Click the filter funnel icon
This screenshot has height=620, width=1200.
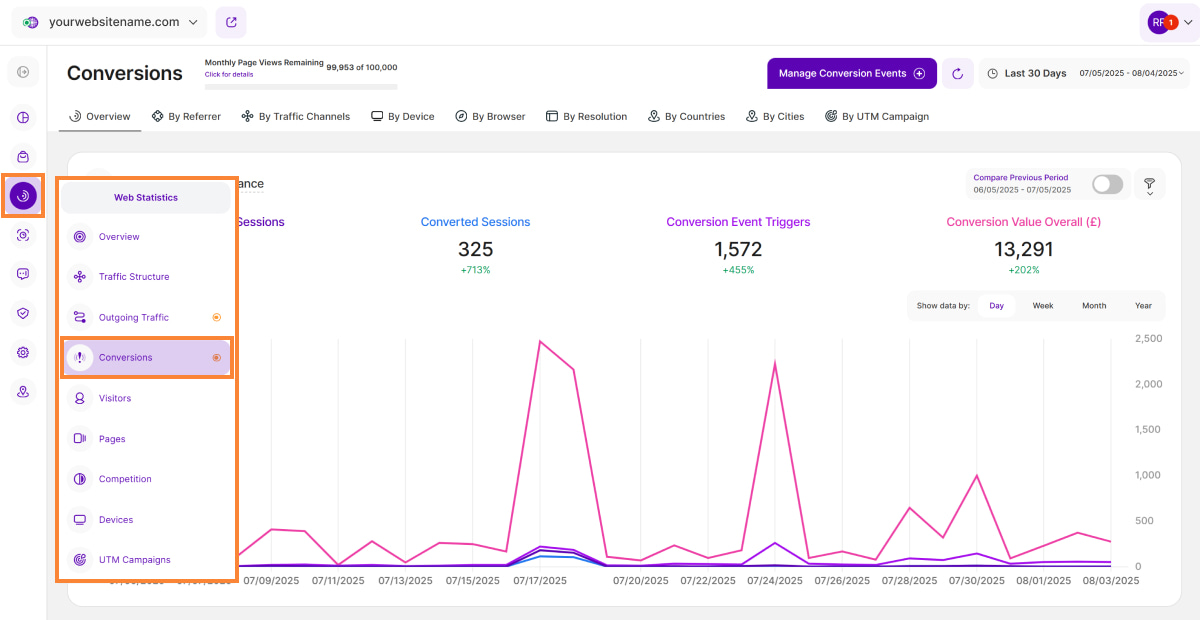(x=1149, y=185)
